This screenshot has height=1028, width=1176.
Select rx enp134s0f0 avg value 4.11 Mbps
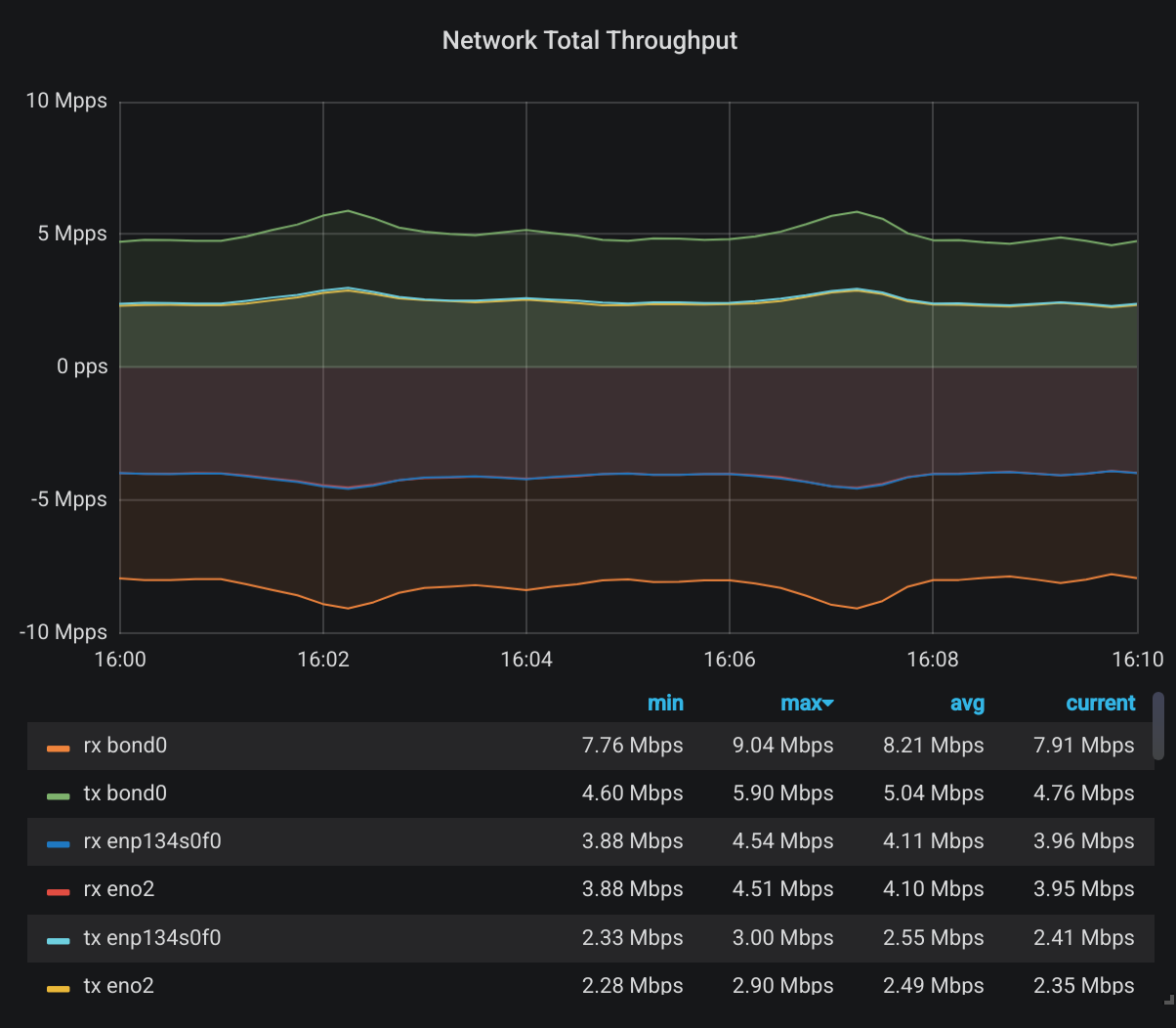click(x=934, y=841)
